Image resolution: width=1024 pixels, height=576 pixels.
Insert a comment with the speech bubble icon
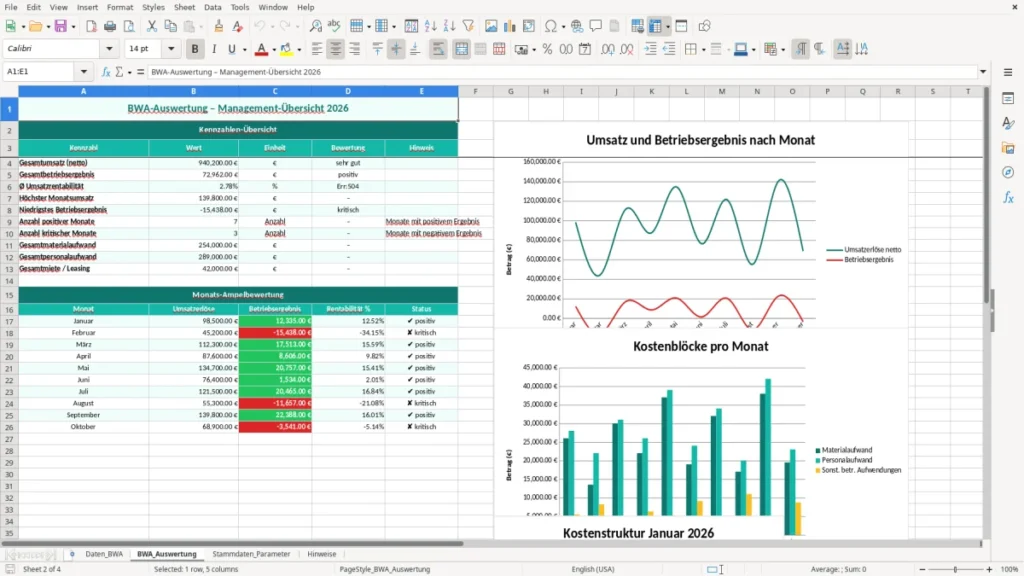(x=596, y=26)
